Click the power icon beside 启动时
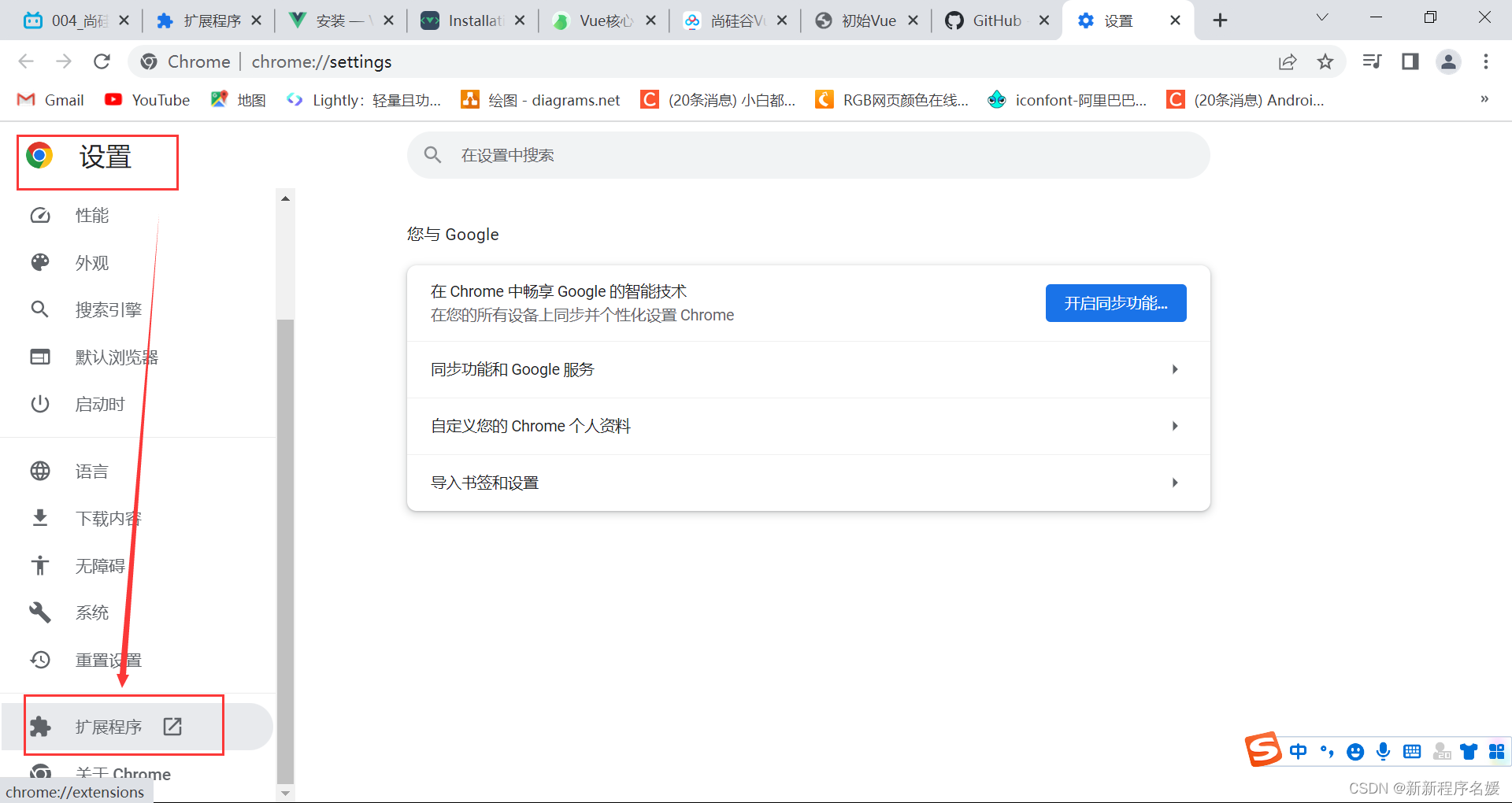 [x=40, y=404]
